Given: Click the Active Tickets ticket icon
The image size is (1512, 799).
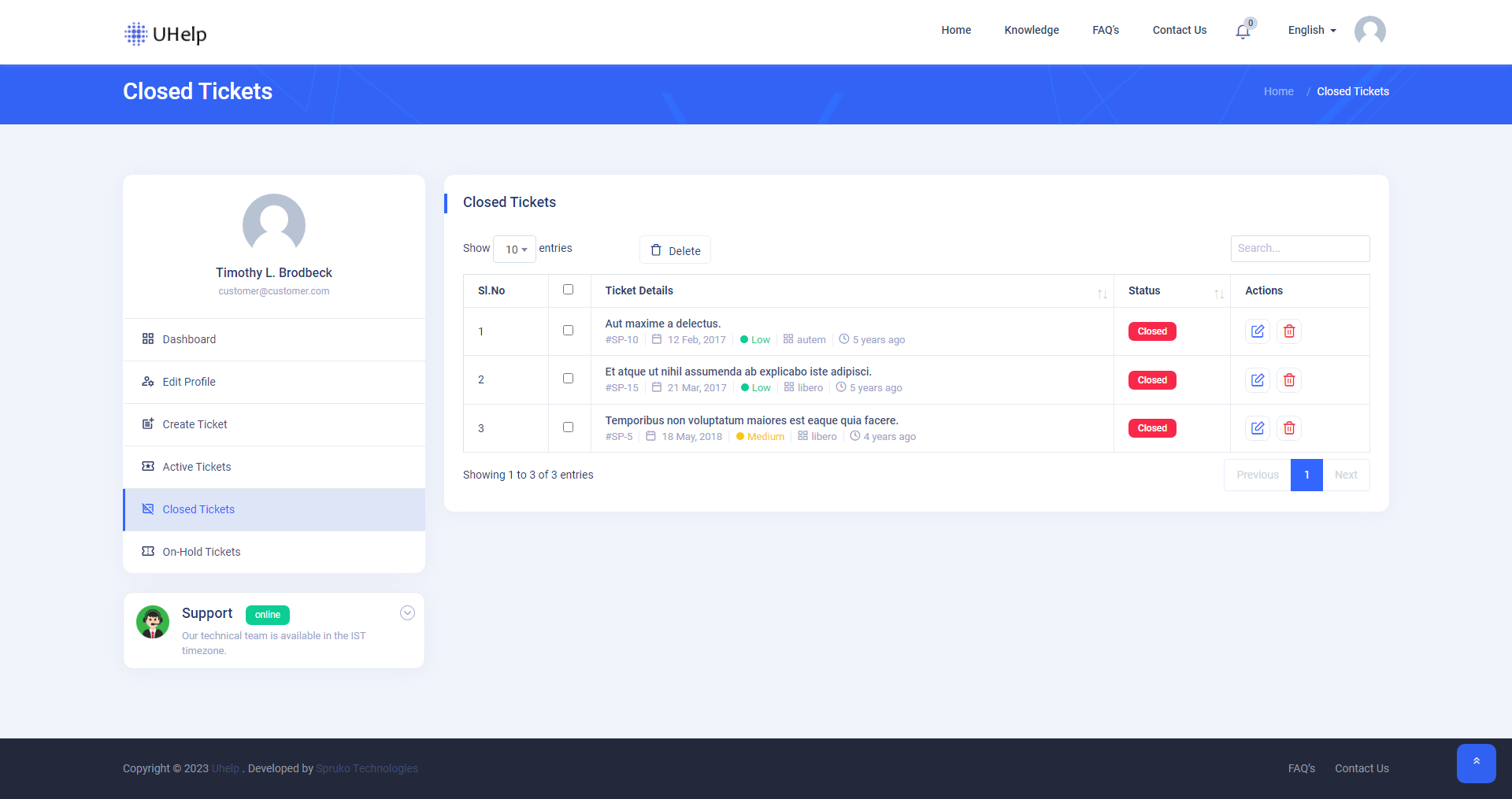Looking at the screenshot, I should point(148,467).
